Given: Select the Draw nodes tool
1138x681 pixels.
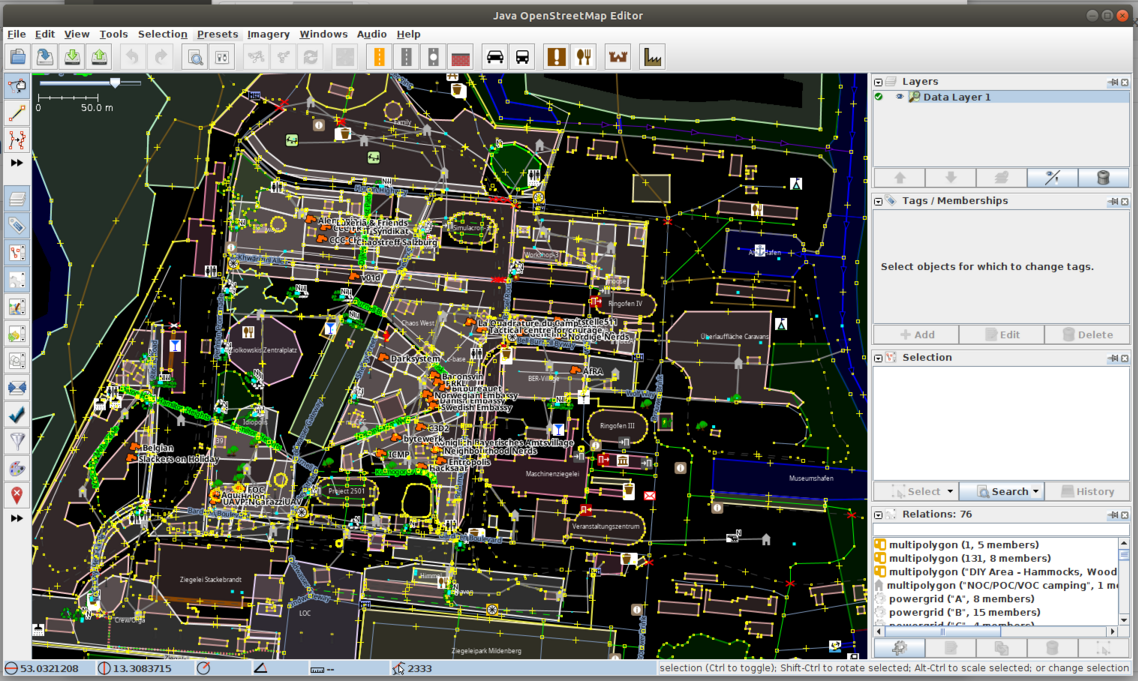Looking at the screenshot, I should tap(17, 114).
